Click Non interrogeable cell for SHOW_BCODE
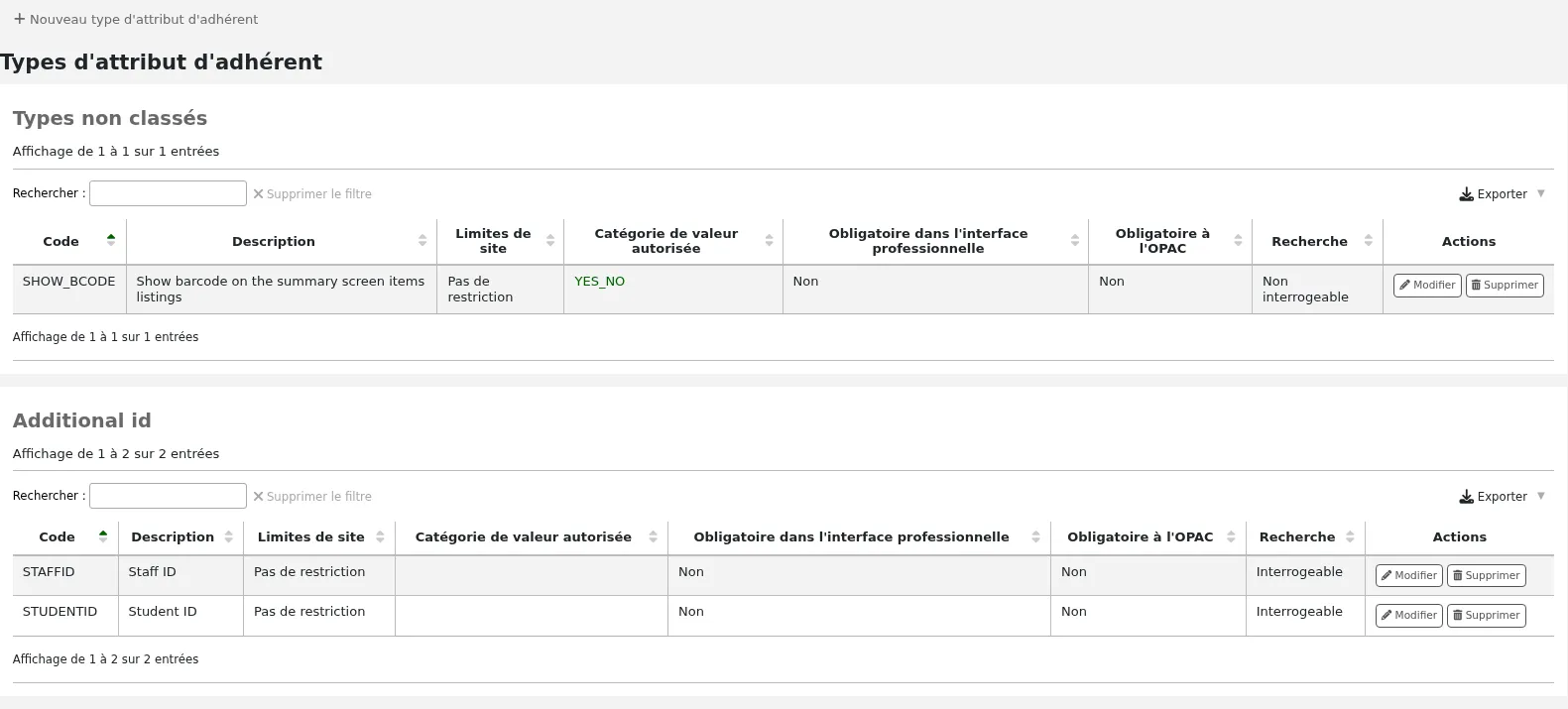This screenshot has height=709, width=1568. click(1317, 290)
